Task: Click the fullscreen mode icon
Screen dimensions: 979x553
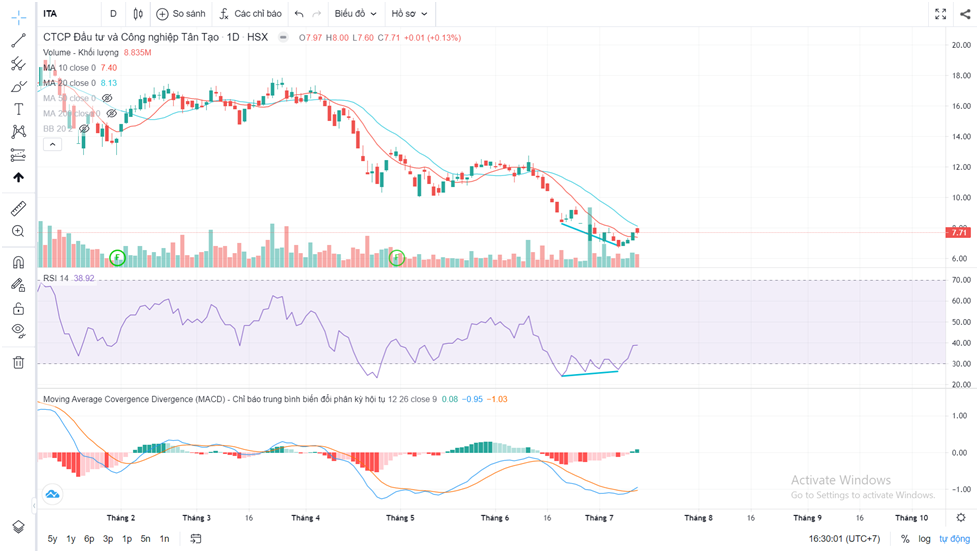Action: point(940,14)
